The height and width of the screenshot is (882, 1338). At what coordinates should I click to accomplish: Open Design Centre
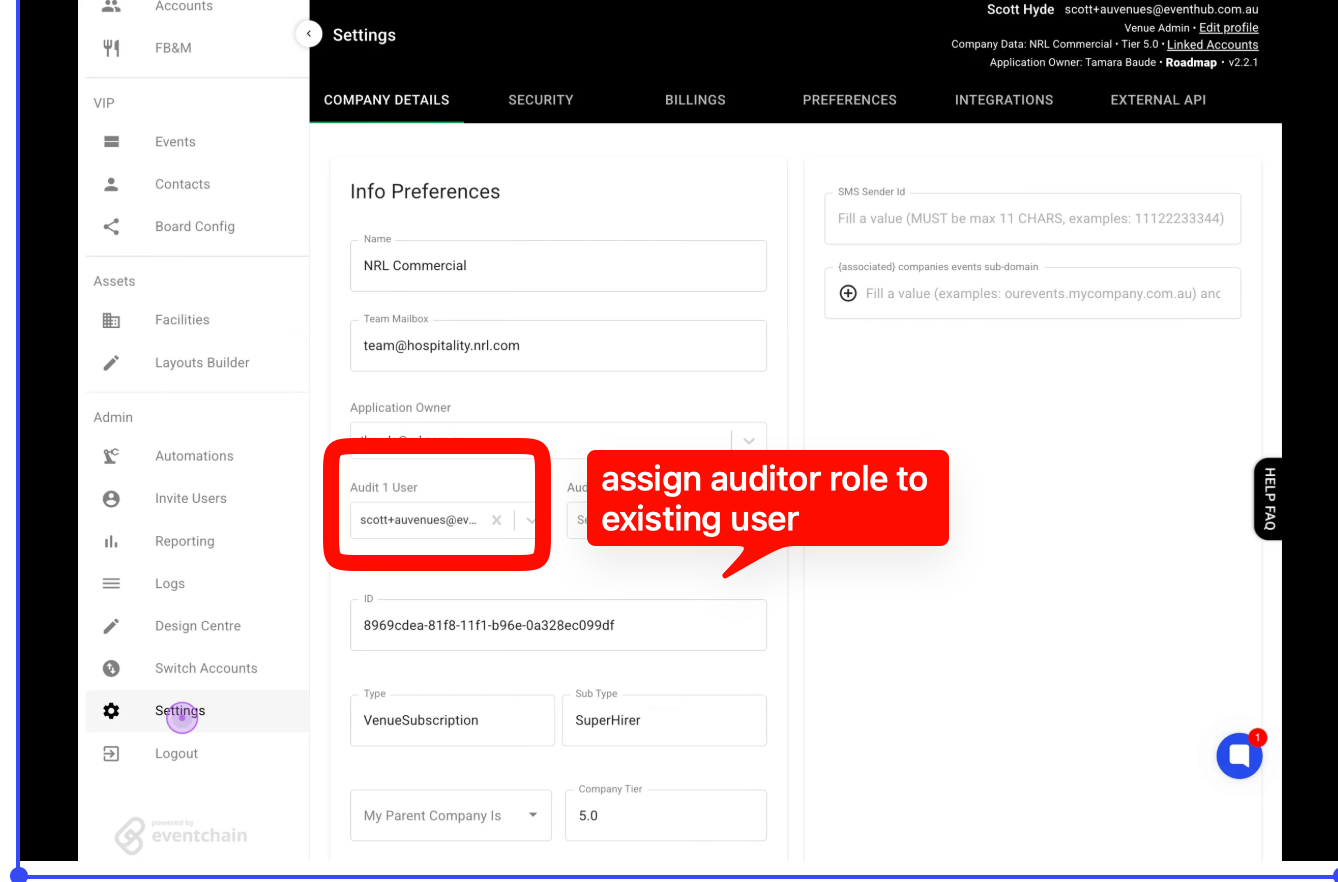pyautogui.click(x=197, y=626)
